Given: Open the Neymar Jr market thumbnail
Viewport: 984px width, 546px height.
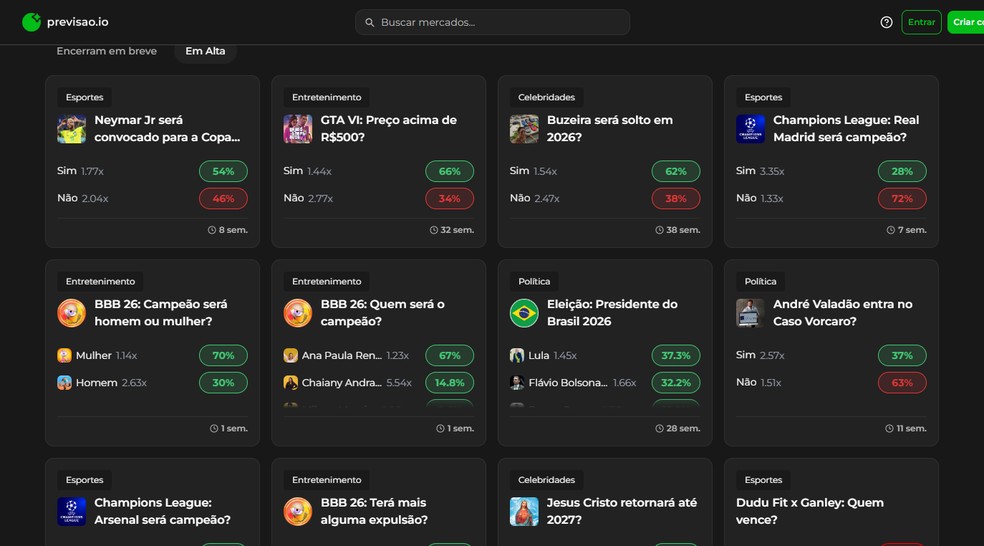Looking at the screenshot, I should tap(72, 129).
